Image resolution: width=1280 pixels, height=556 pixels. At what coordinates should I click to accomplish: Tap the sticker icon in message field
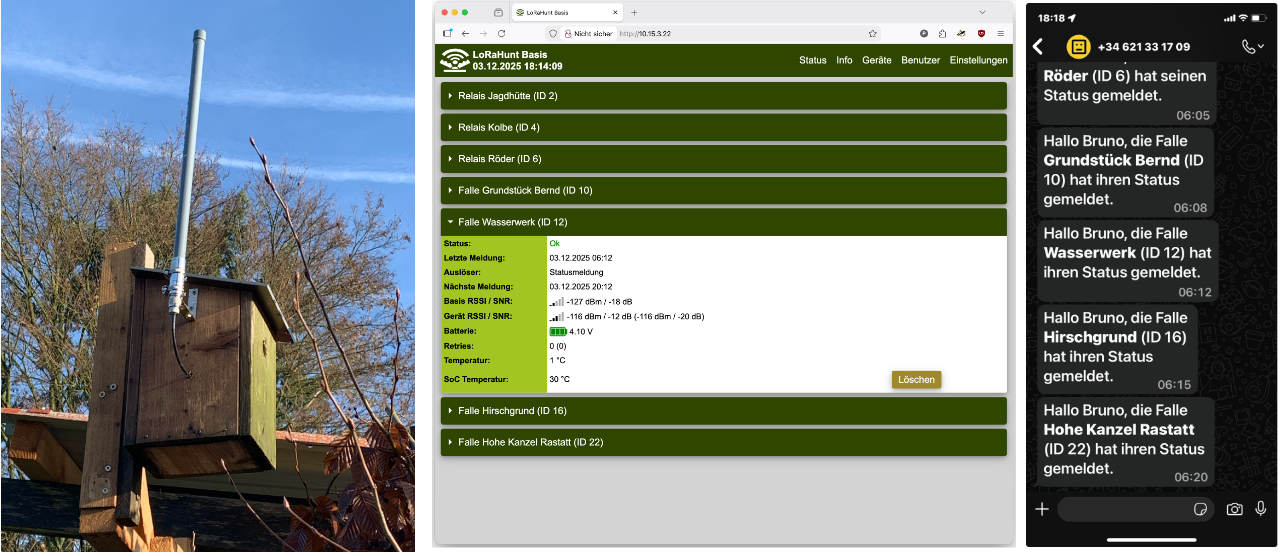pos(1201,509)
